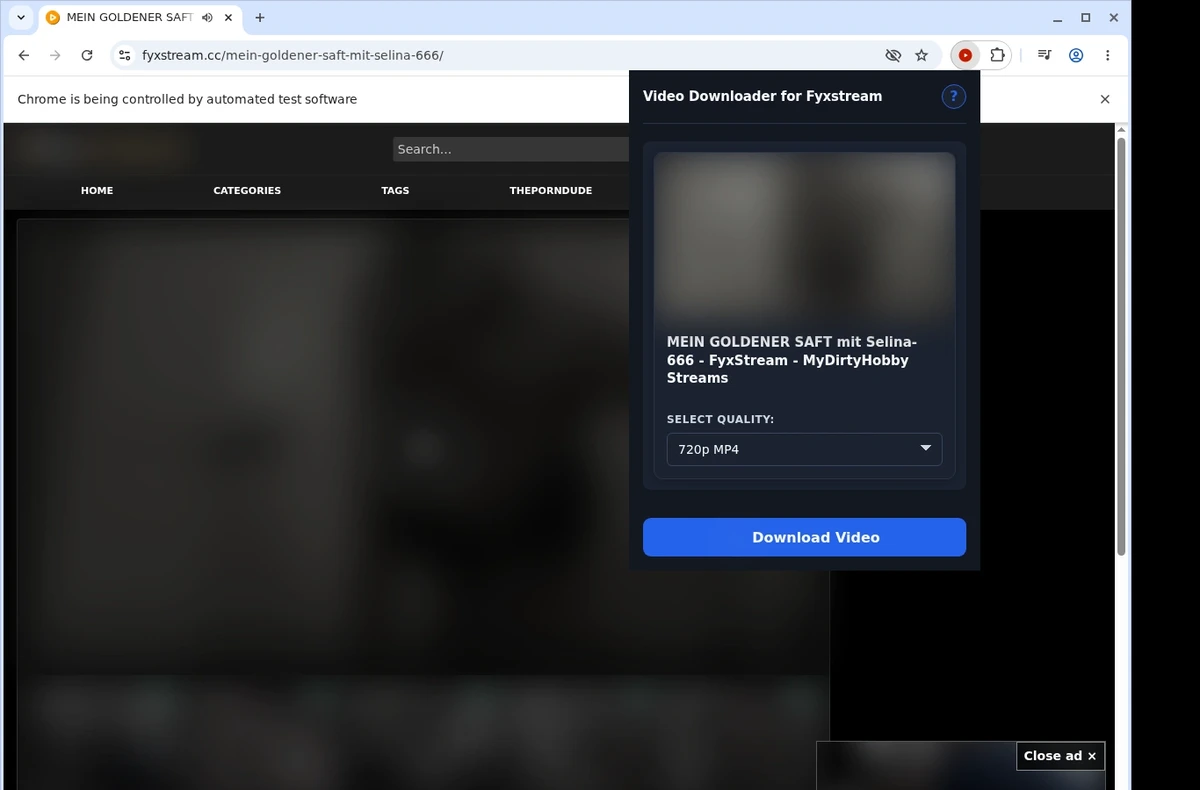View site information icon in address bar

(124, 55)
